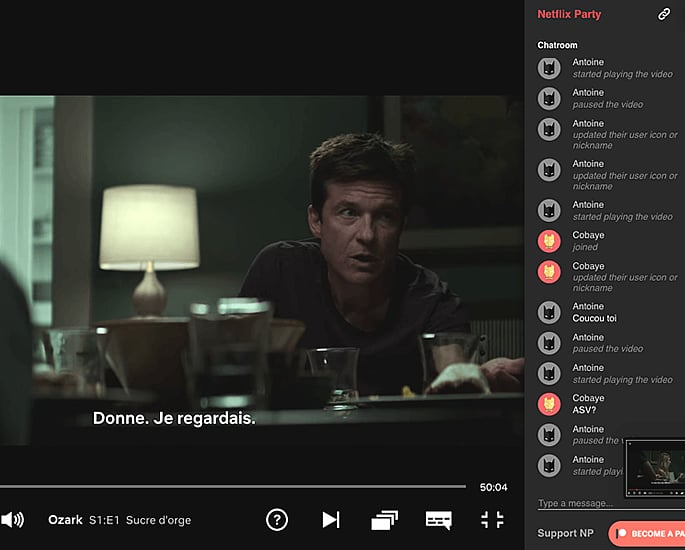
Task: Click episode title Sucre d'orge
Action: pos(158,520)
